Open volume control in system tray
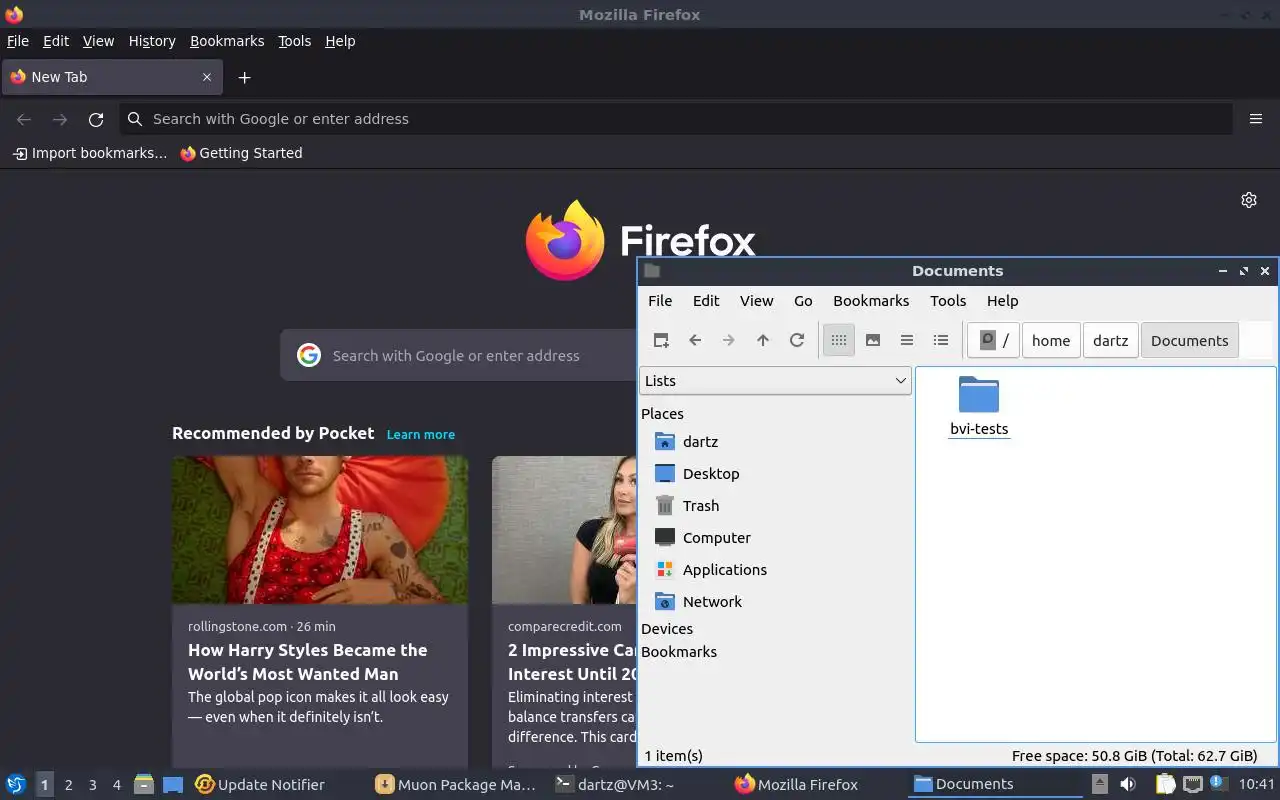The image size is (1280, 800). [1128, 784]
